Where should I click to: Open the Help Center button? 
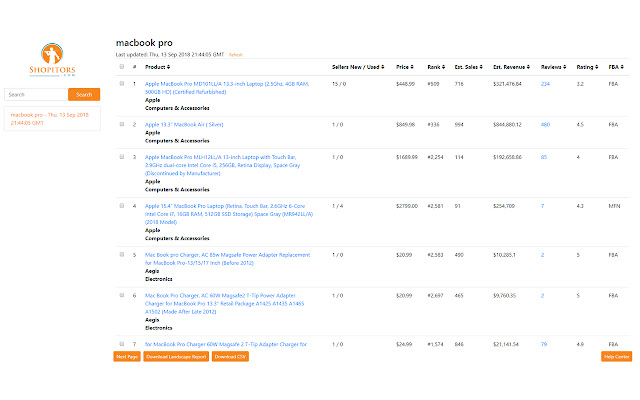[616, 357]
